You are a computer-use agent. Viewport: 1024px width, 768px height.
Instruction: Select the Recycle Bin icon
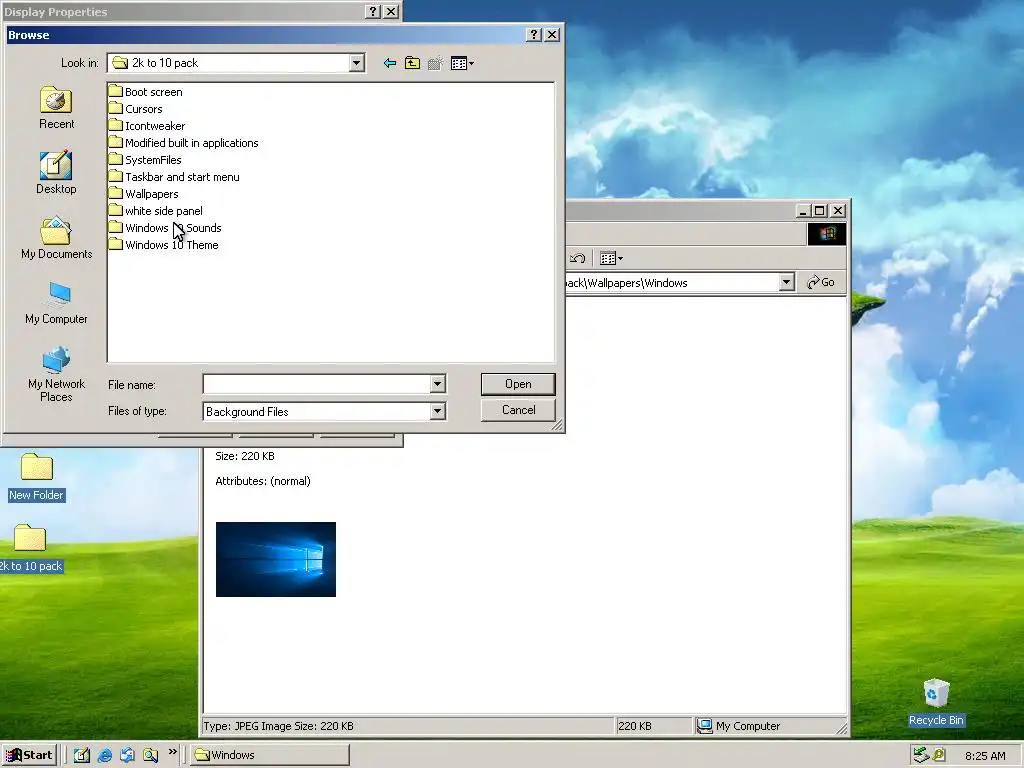tap(936, 703)
